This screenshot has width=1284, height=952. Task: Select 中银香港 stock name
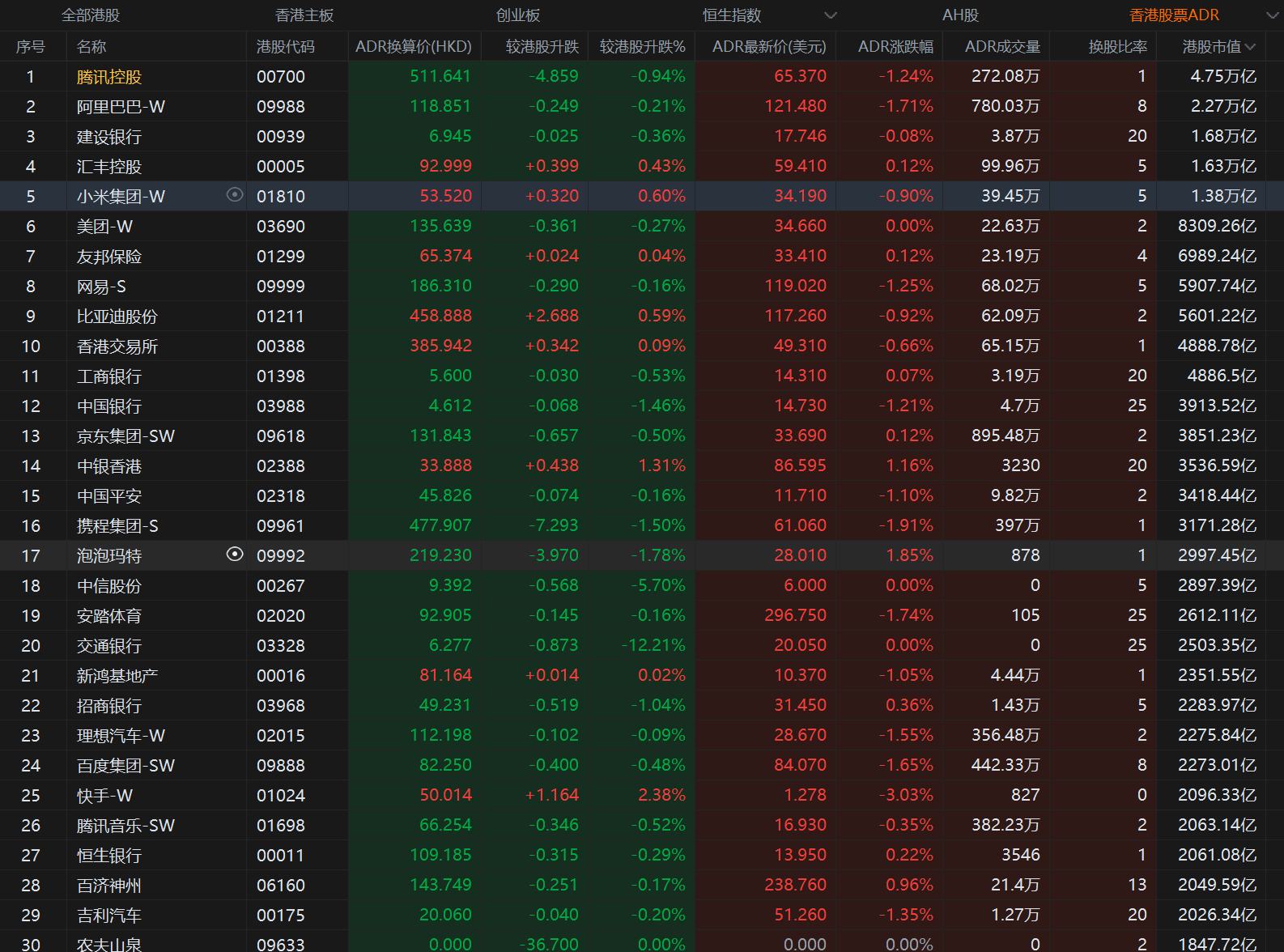click(109, 465)
